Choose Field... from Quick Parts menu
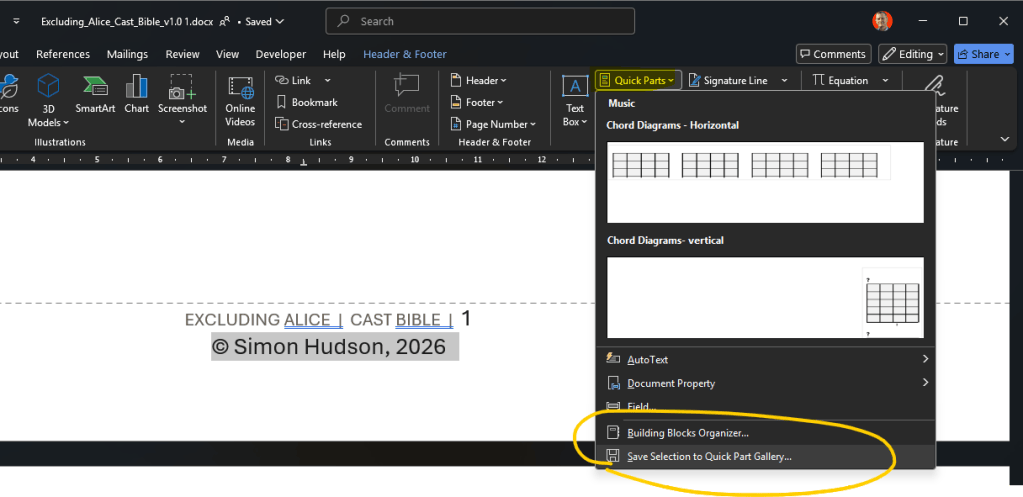This screenshot has width=1023, height=497. (766, 406)
